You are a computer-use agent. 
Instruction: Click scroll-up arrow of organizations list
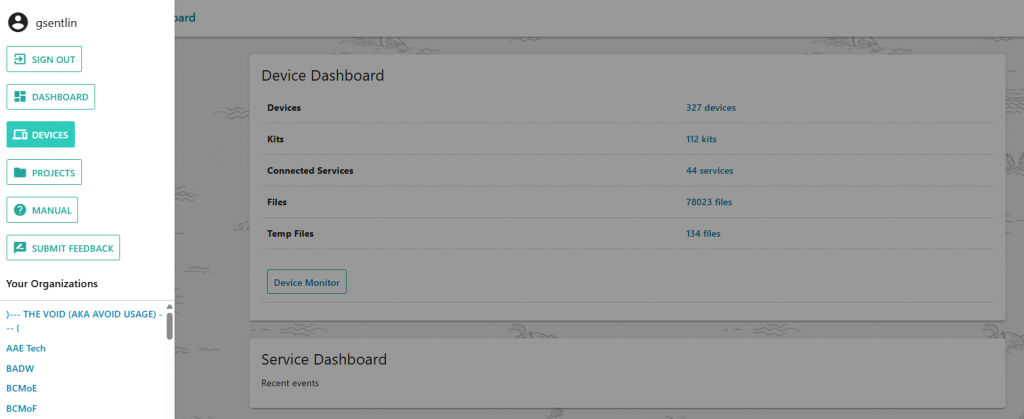(x=169, y=307)
